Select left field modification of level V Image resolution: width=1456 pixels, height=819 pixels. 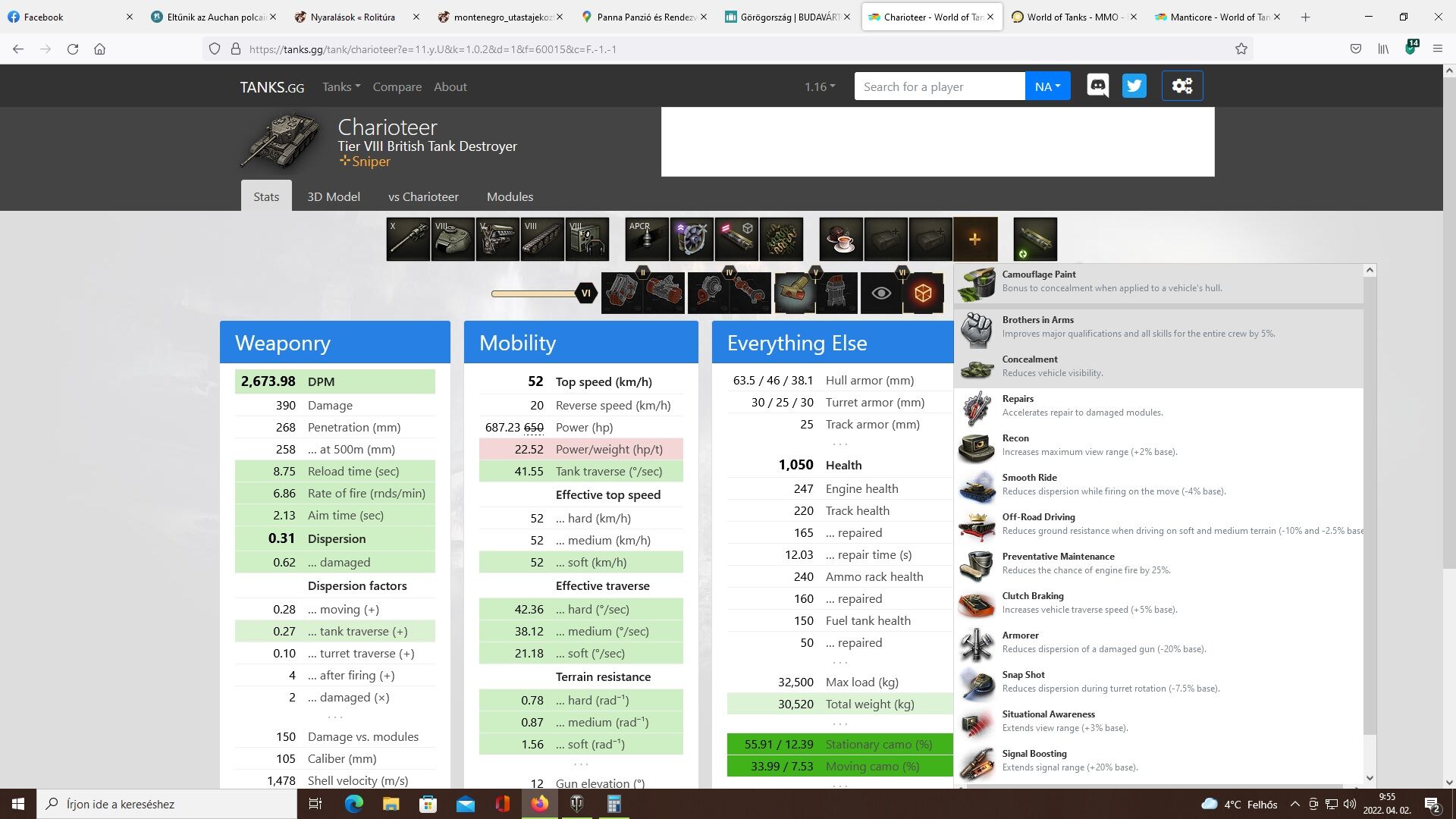pos(795,293)
